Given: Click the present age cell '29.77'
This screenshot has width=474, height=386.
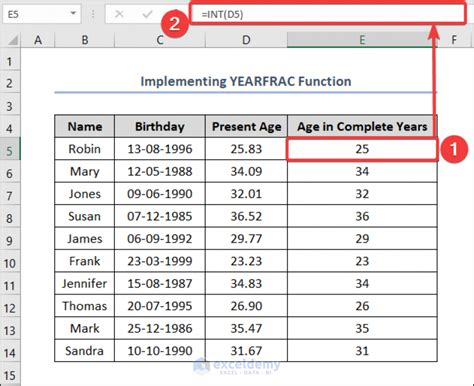Looking at the screenshot, I should [x=246, y=239].
